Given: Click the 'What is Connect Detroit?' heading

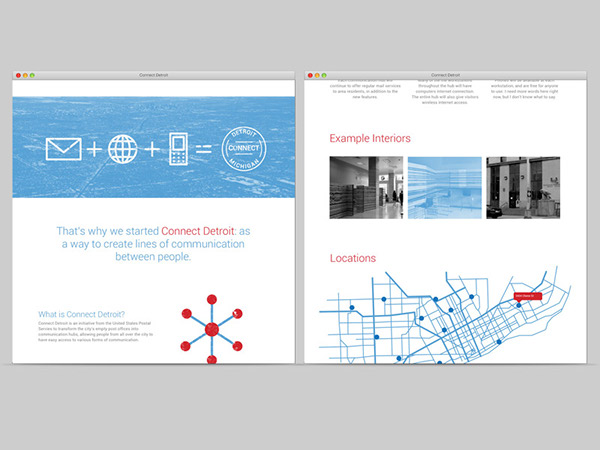Looking at the screenshot, I should pyautogui.click(x=82, y=314).
